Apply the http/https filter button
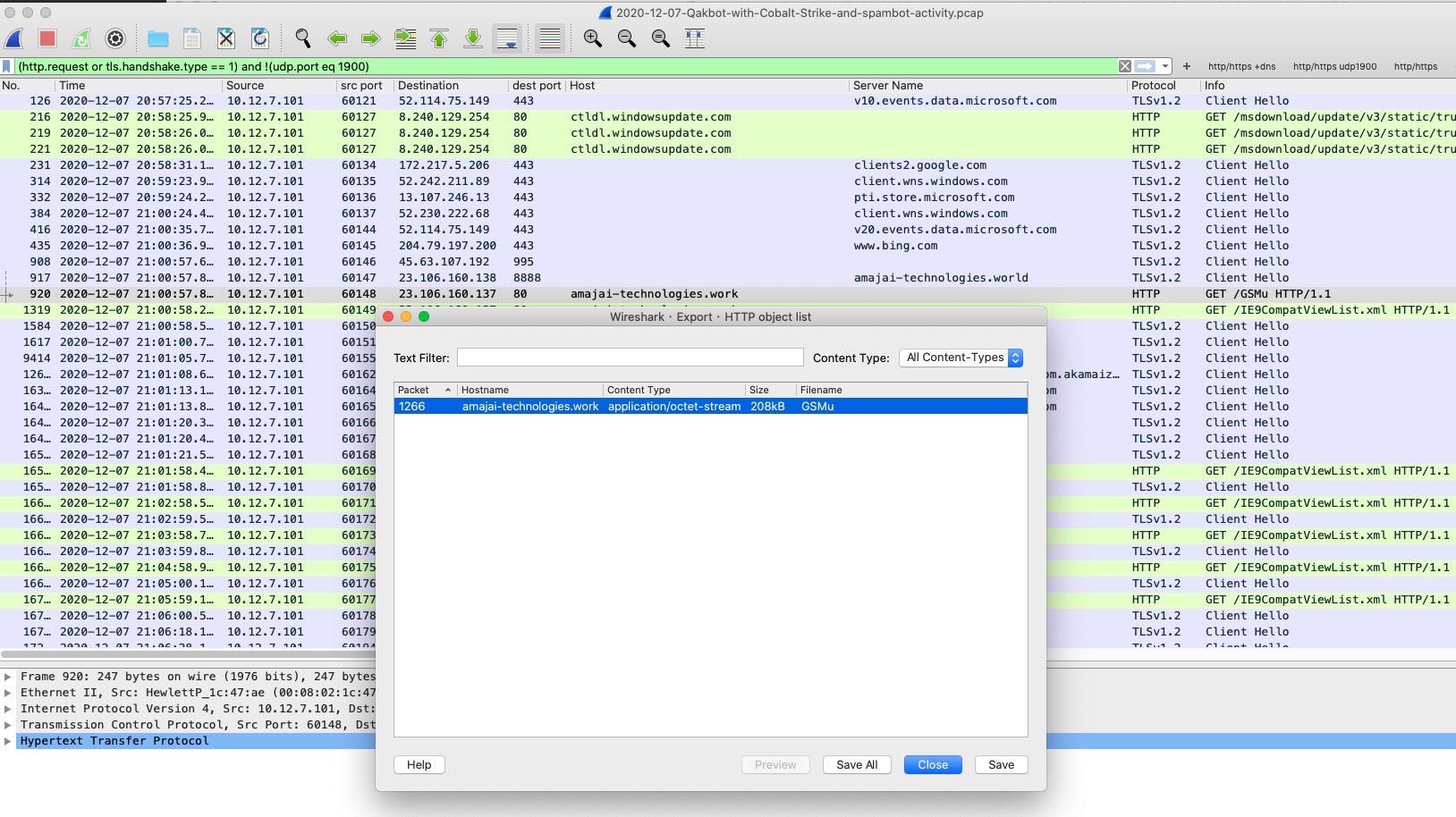The image size is (1456, 817). tap(1416, 66)
